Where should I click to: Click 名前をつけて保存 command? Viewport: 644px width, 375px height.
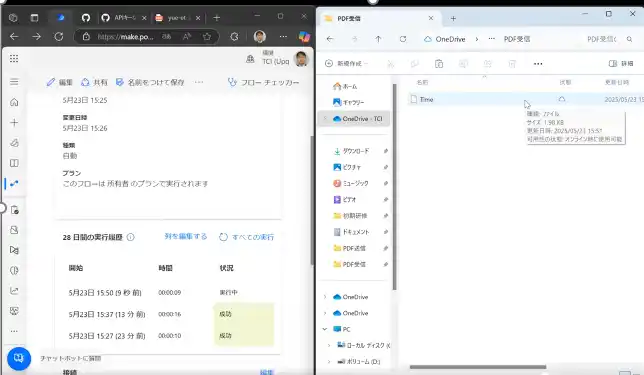point(150,82)
